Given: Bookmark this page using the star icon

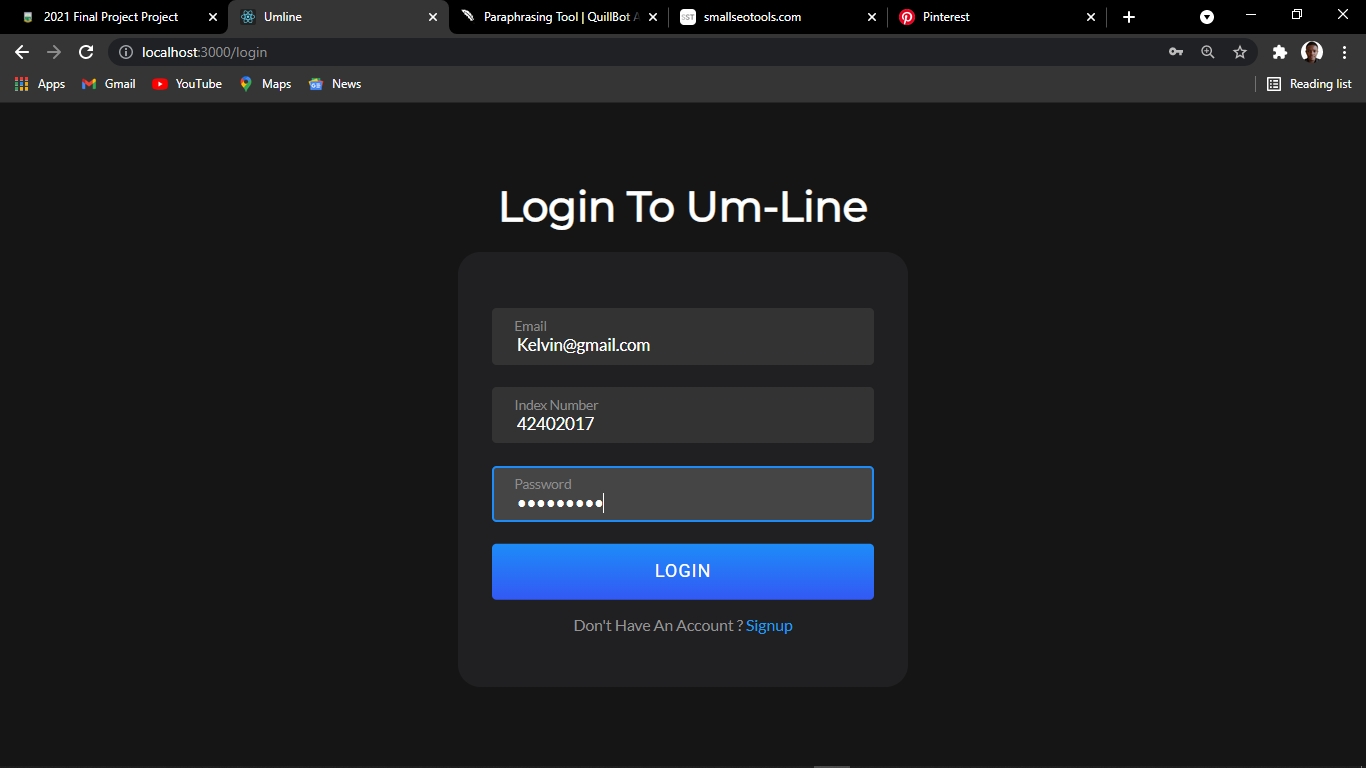Looking at the screenshot, I should (1240, 52).
